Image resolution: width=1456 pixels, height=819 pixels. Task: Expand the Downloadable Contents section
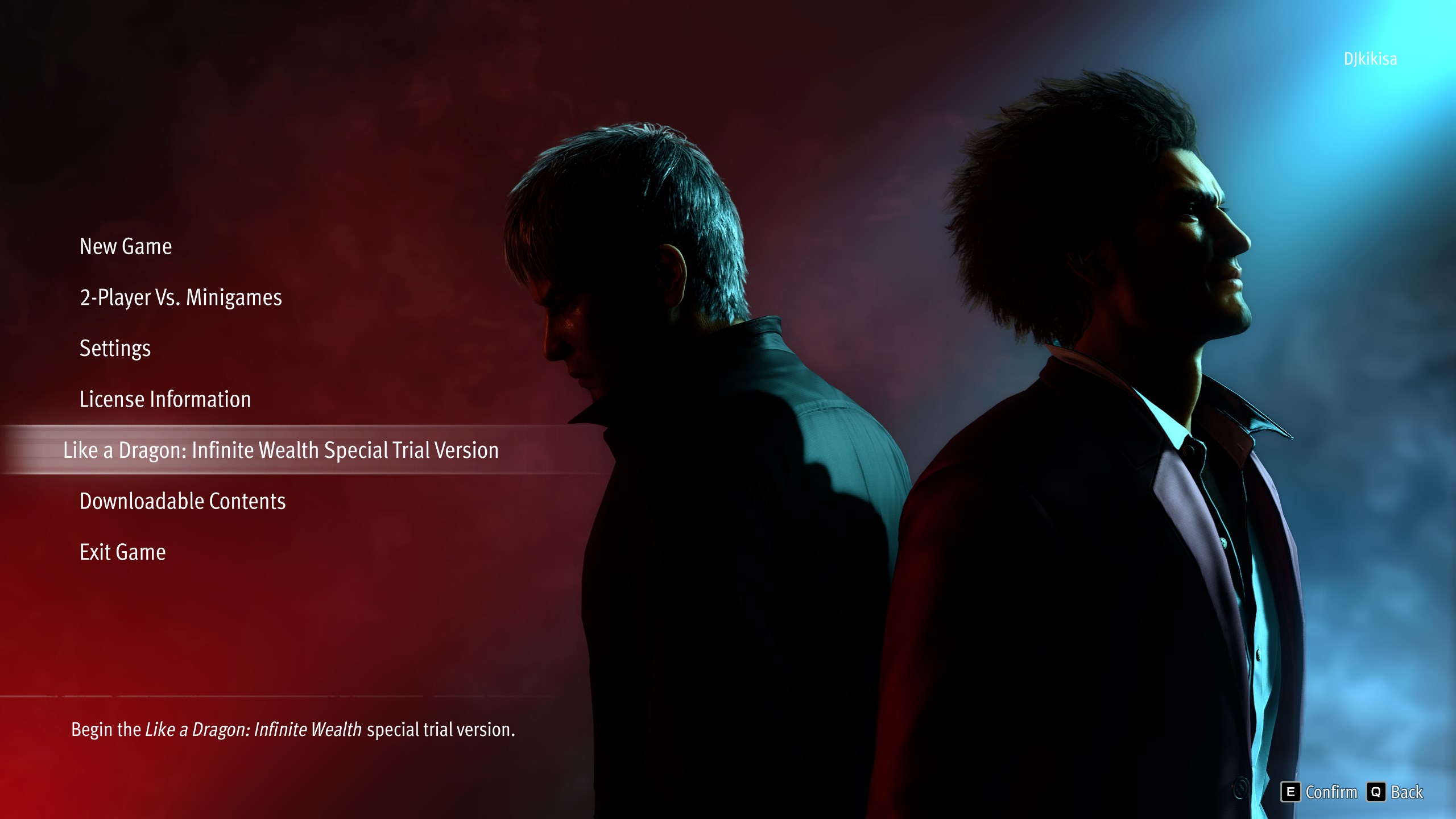coord(182,500)
